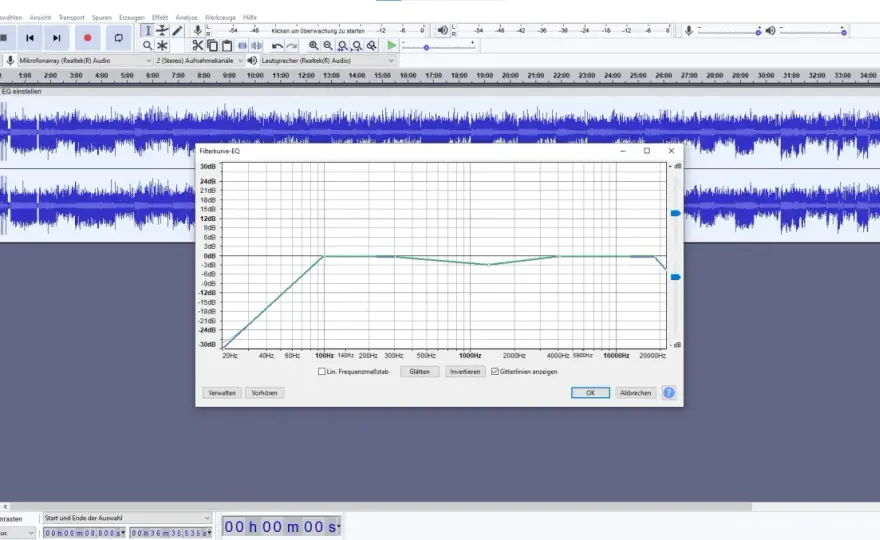Skip to start of track
Image resolution: width=880 pixels, height=540 pixels.
pos(30,38)
